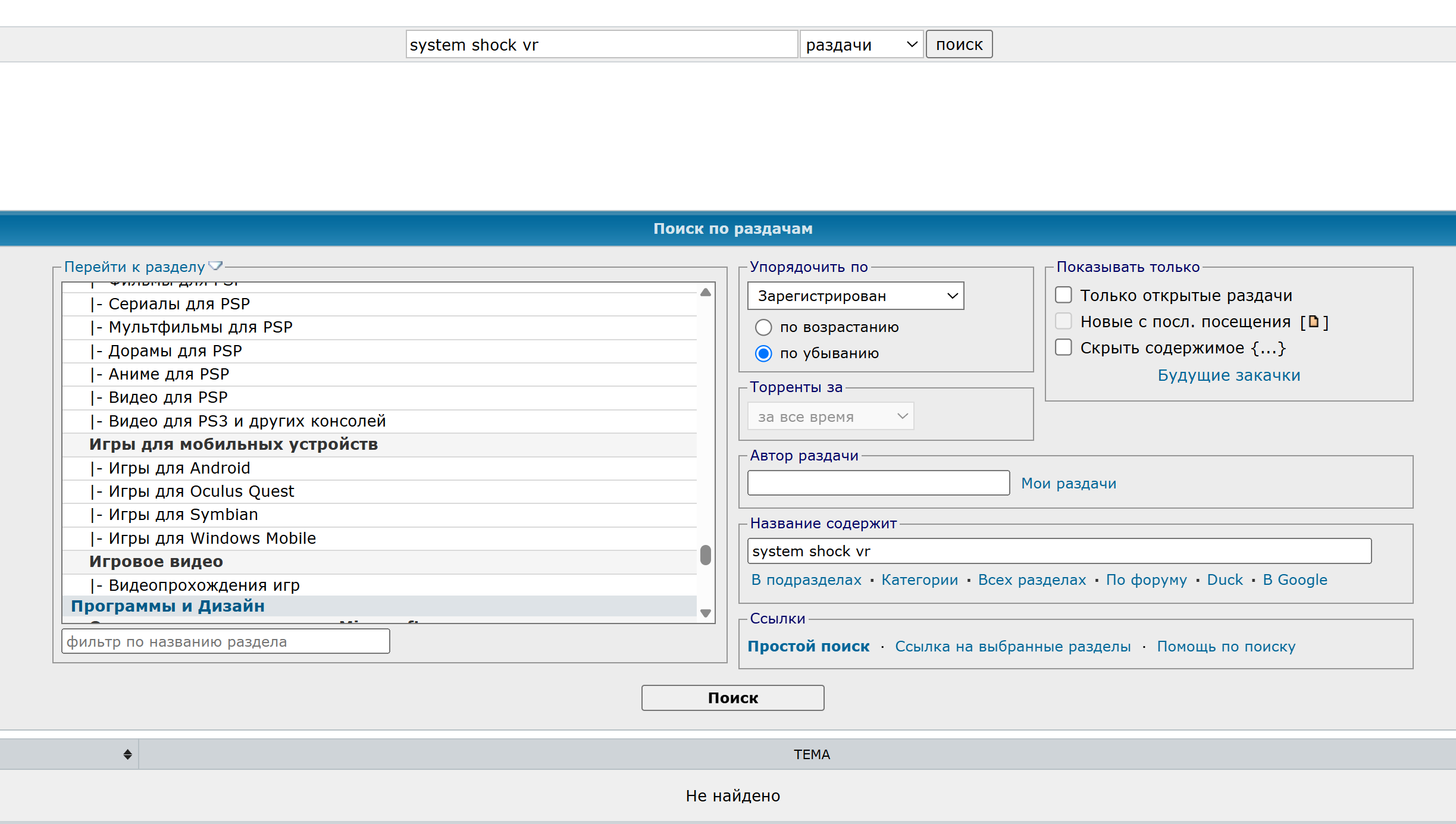Select Аниме для PSP in list

tap(380, 374)
